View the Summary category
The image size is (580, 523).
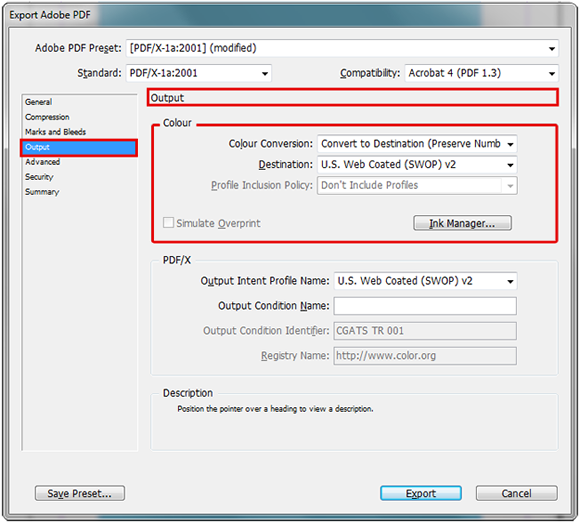pos(42,192)
